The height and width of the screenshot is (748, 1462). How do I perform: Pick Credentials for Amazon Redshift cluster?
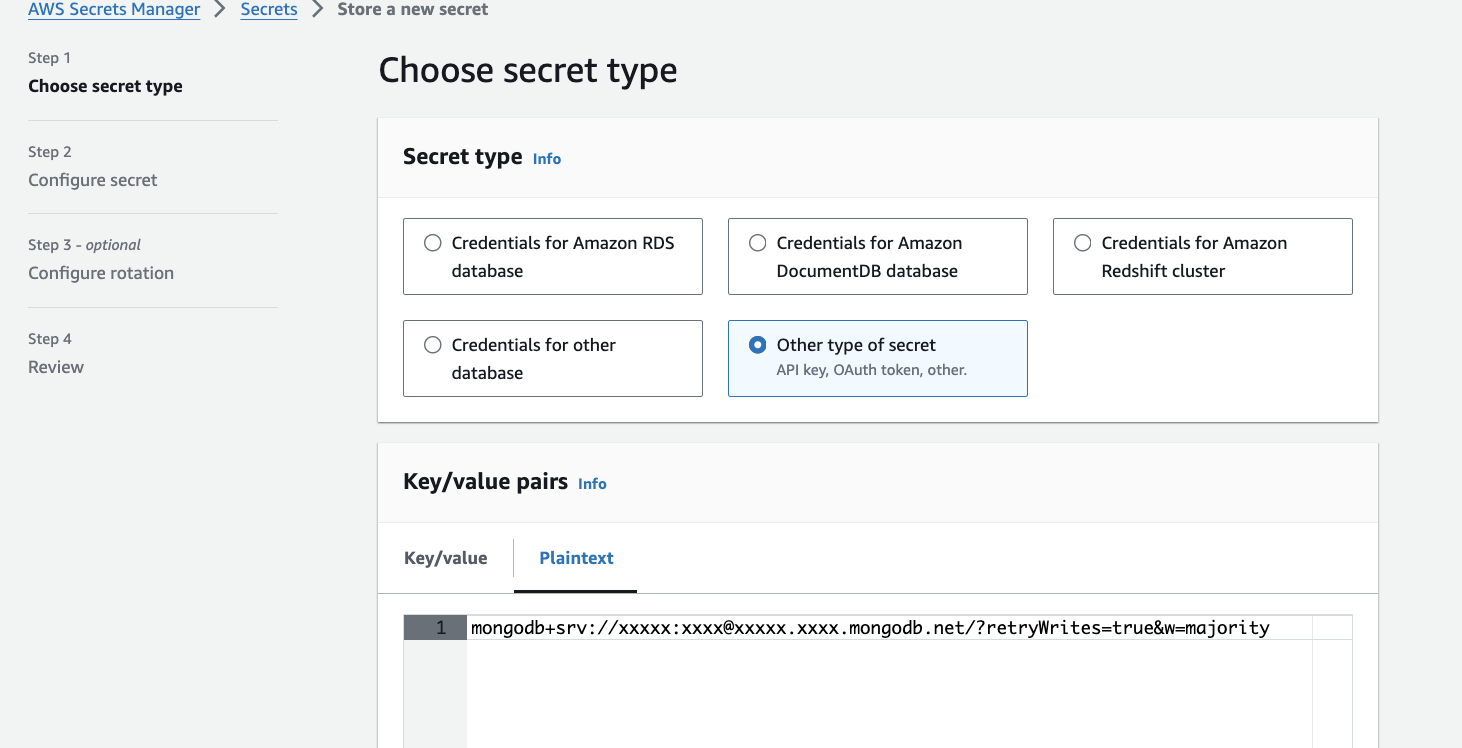click(x=1082, y=243)
